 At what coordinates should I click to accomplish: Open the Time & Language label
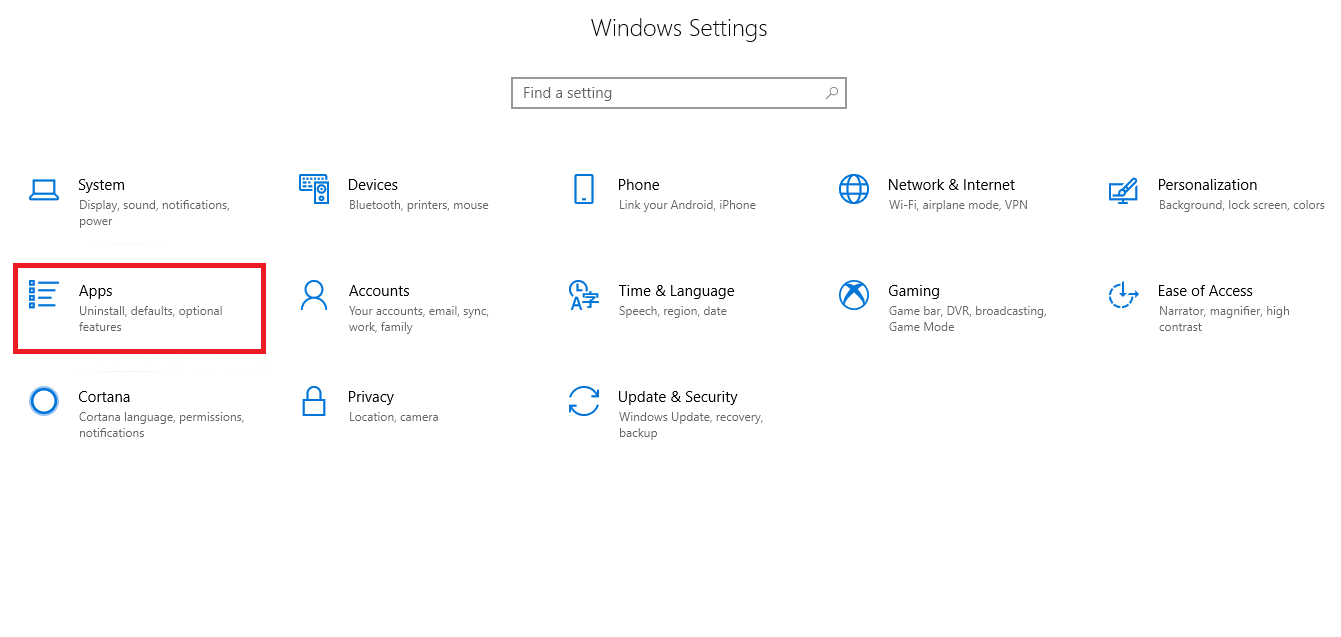tap(676, 291)
